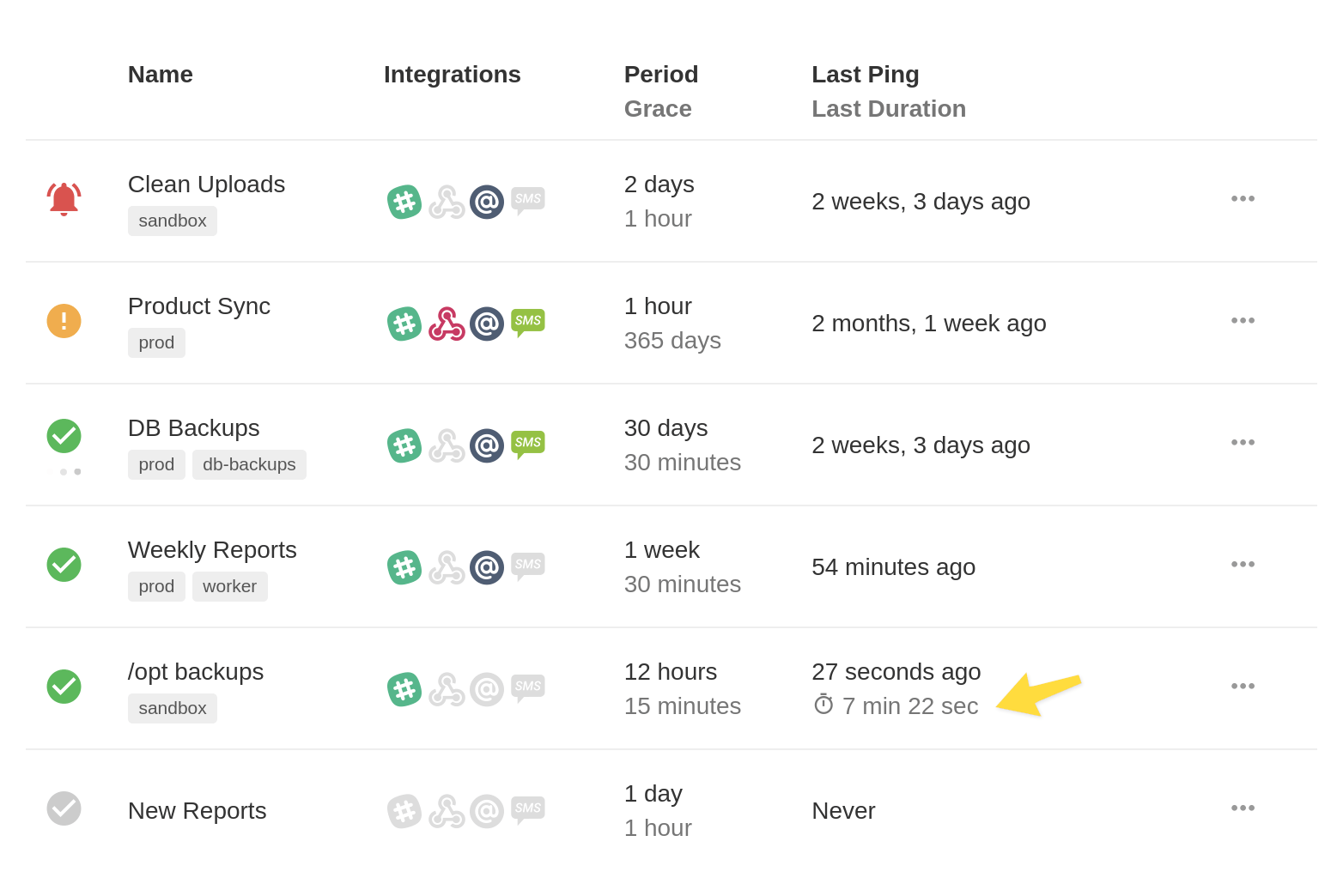Click the 12 hours period for /opt backups

(670, 672)
